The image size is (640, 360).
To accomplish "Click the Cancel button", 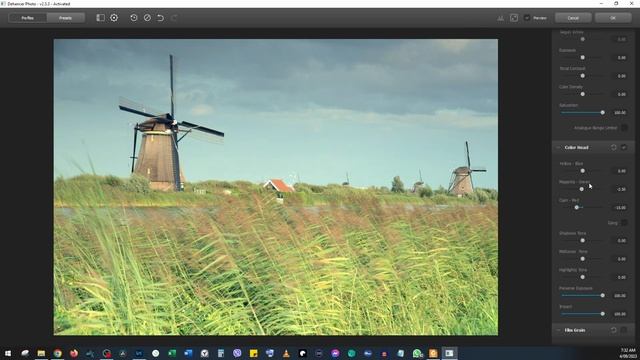I will pos(573,18).
